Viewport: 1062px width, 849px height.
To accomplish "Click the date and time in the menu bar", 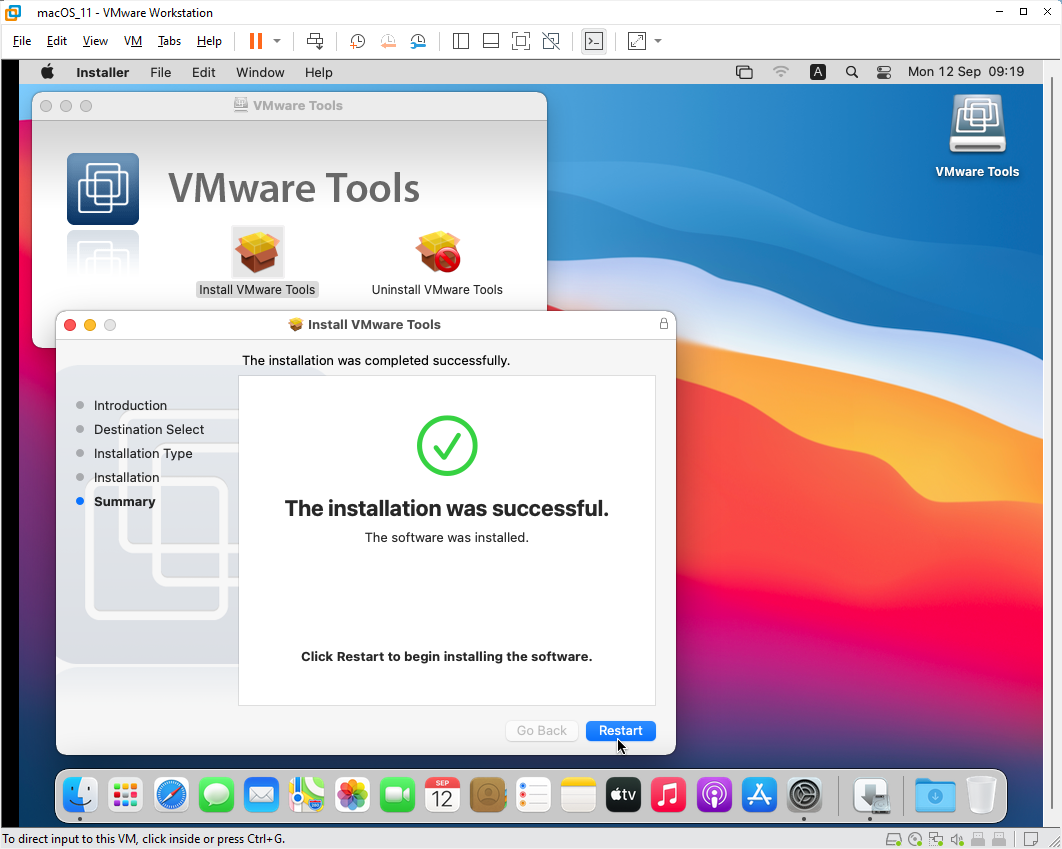I will click(966, 72).
